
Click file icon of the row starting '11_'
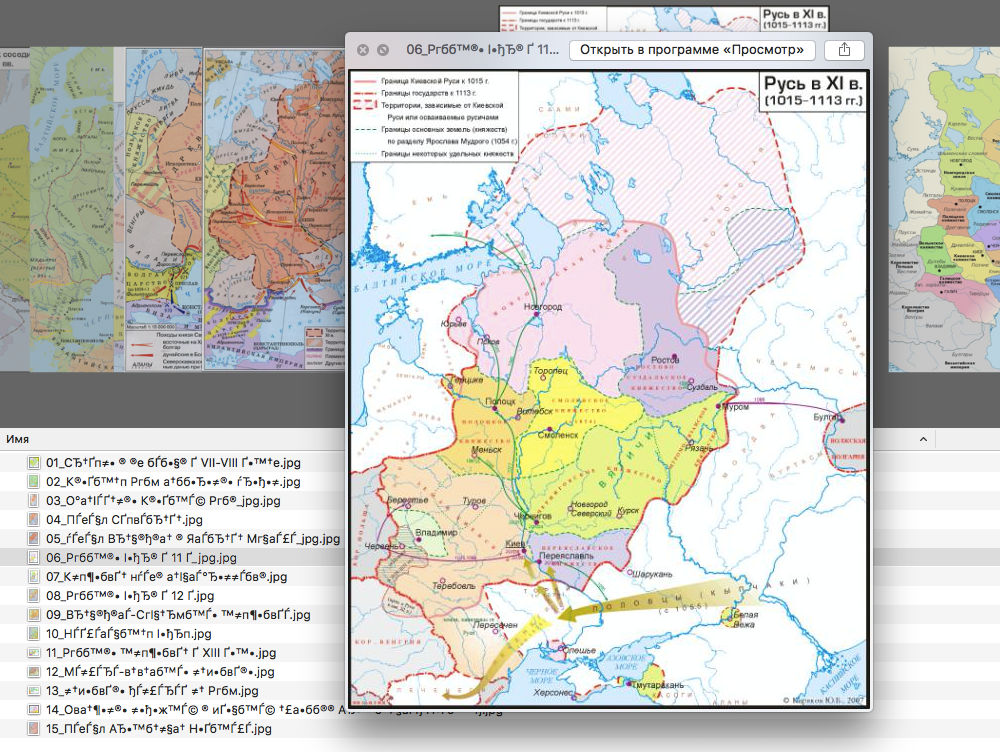(x=34, y=652)
